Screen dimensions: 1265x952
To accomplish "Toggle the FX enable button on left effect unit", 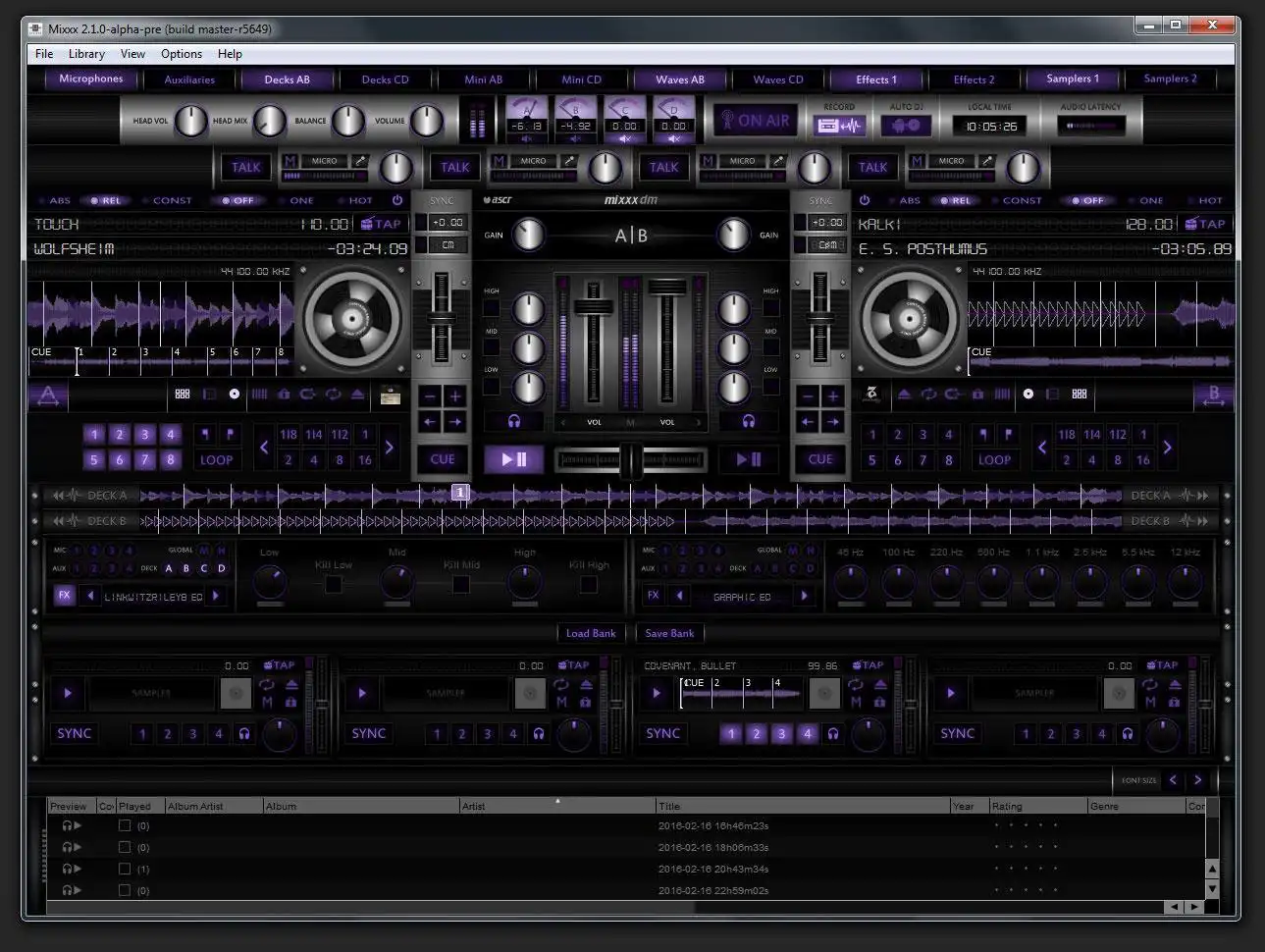I will [65, 595].
